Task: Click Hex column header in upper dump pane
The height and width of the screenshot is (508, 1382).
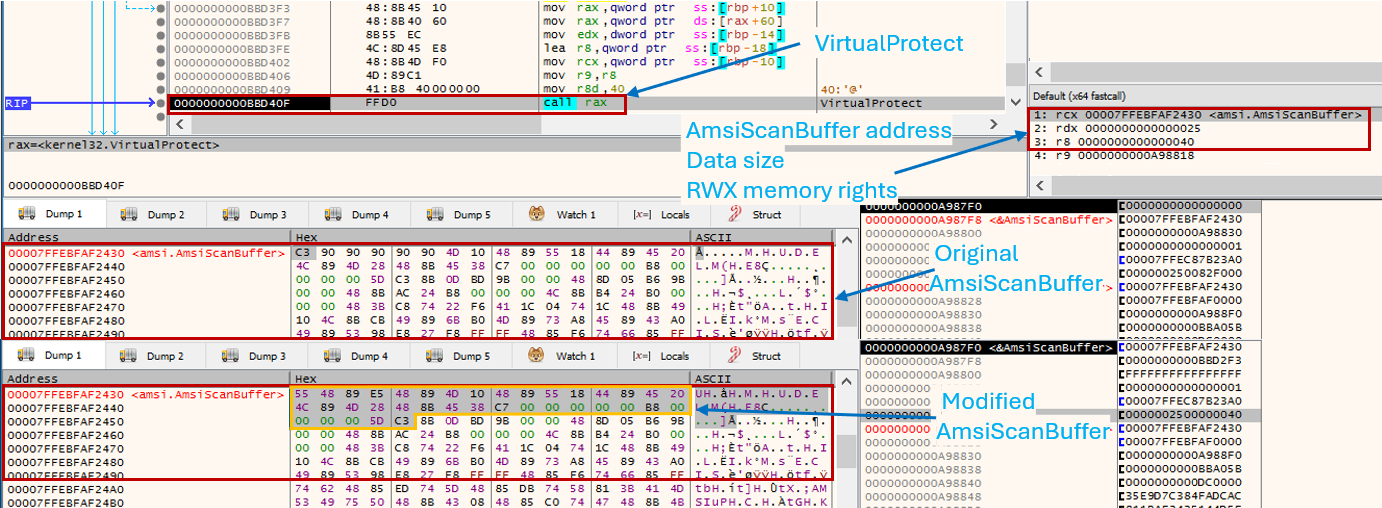Action: click(490, 238)
